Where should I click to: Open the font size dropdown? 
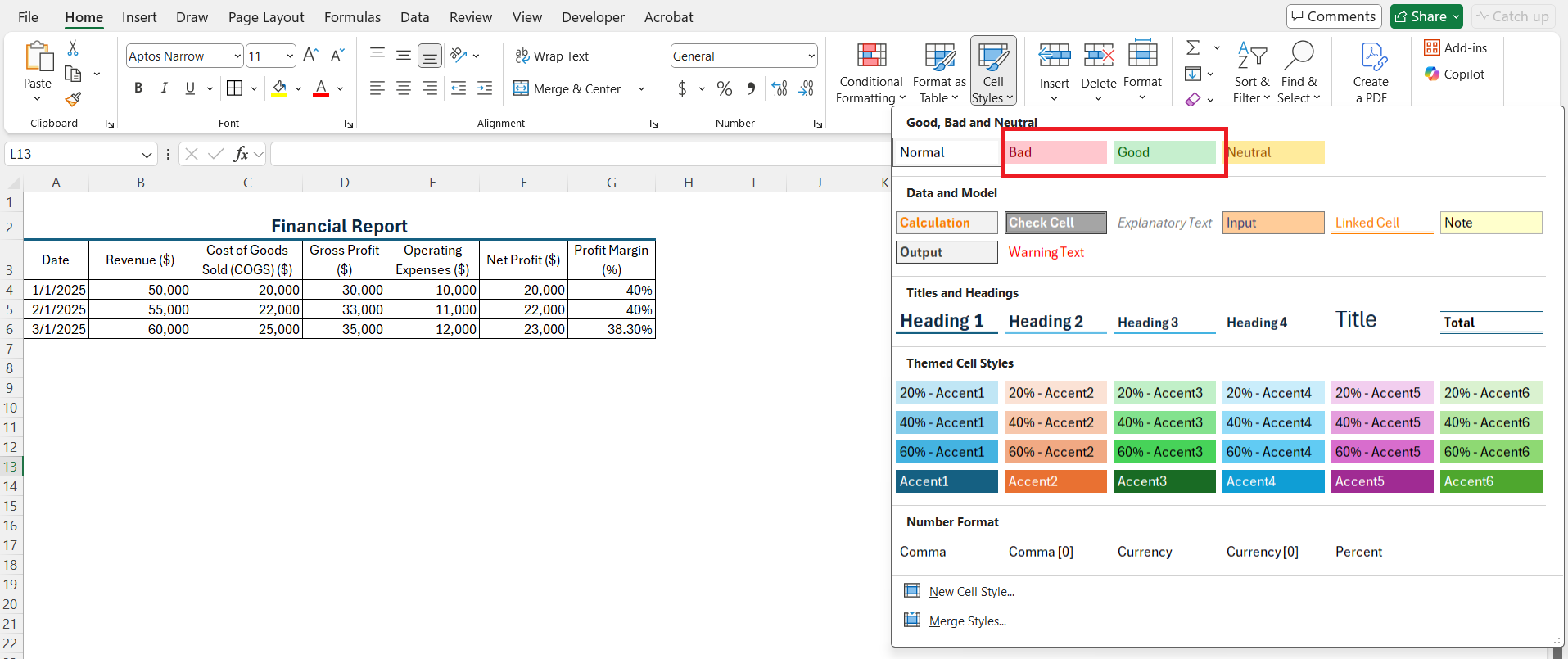click(x=290, y=56)
